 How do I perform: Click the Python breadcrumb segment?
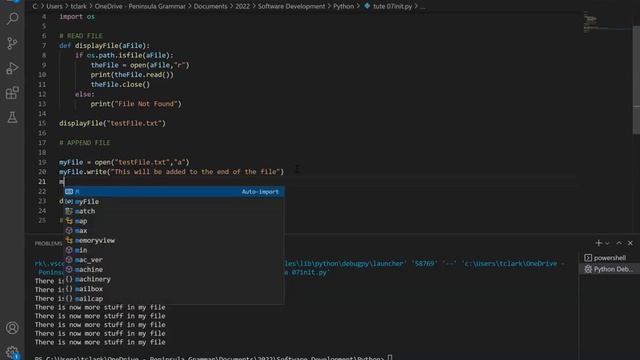pyautogui.click(x=343, y=6)
